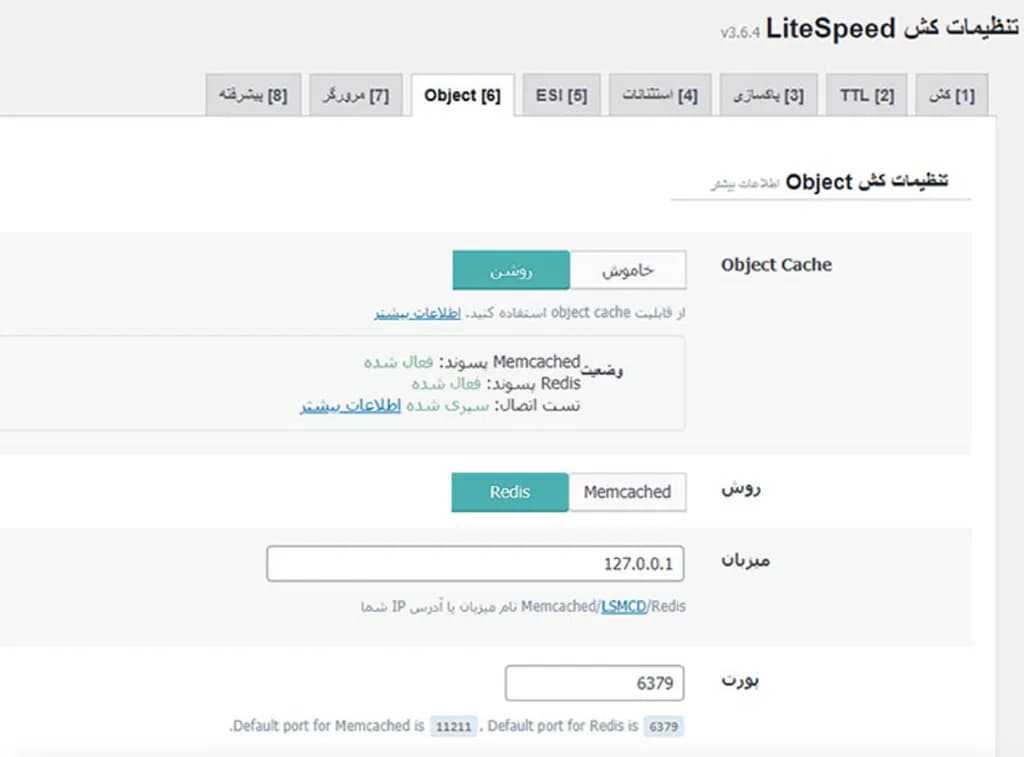Open the LSMCD link below host field
This screenshot has height=757, width=1024.
coord(623,607)
